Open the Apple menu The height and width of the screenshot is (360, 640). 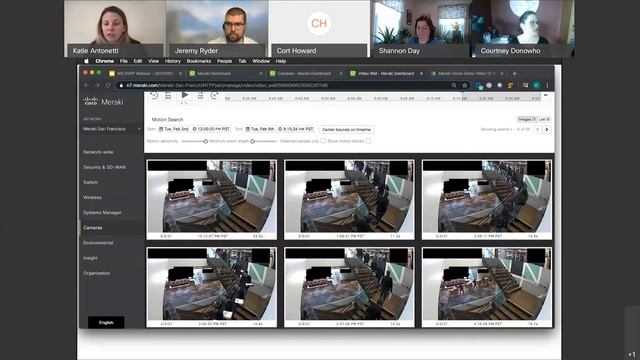(86, 61)
